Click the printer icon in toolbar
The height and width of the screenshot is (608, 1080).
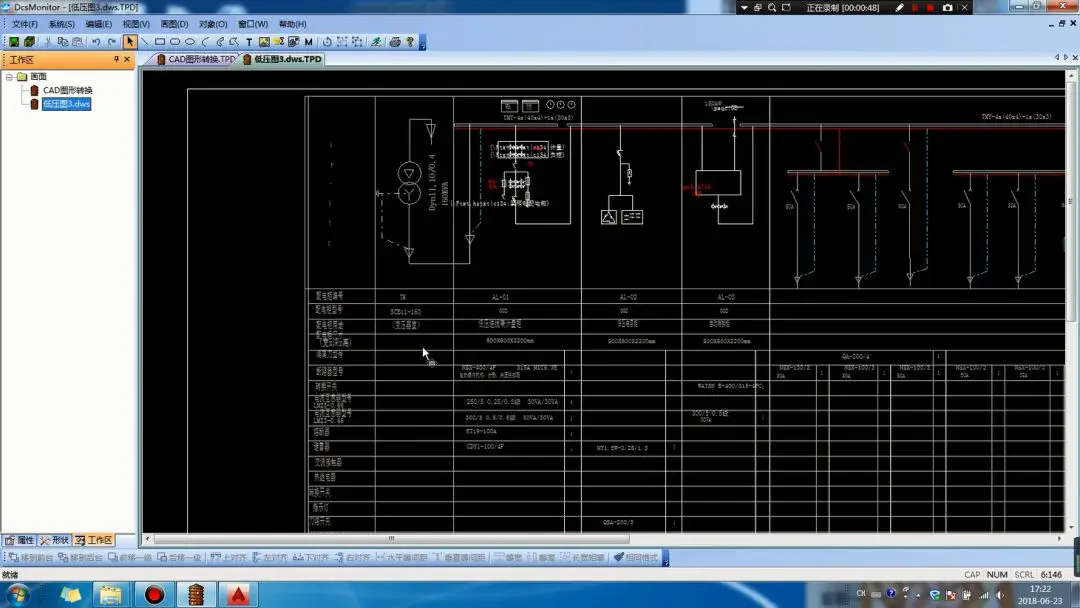[x=395, y=42]
